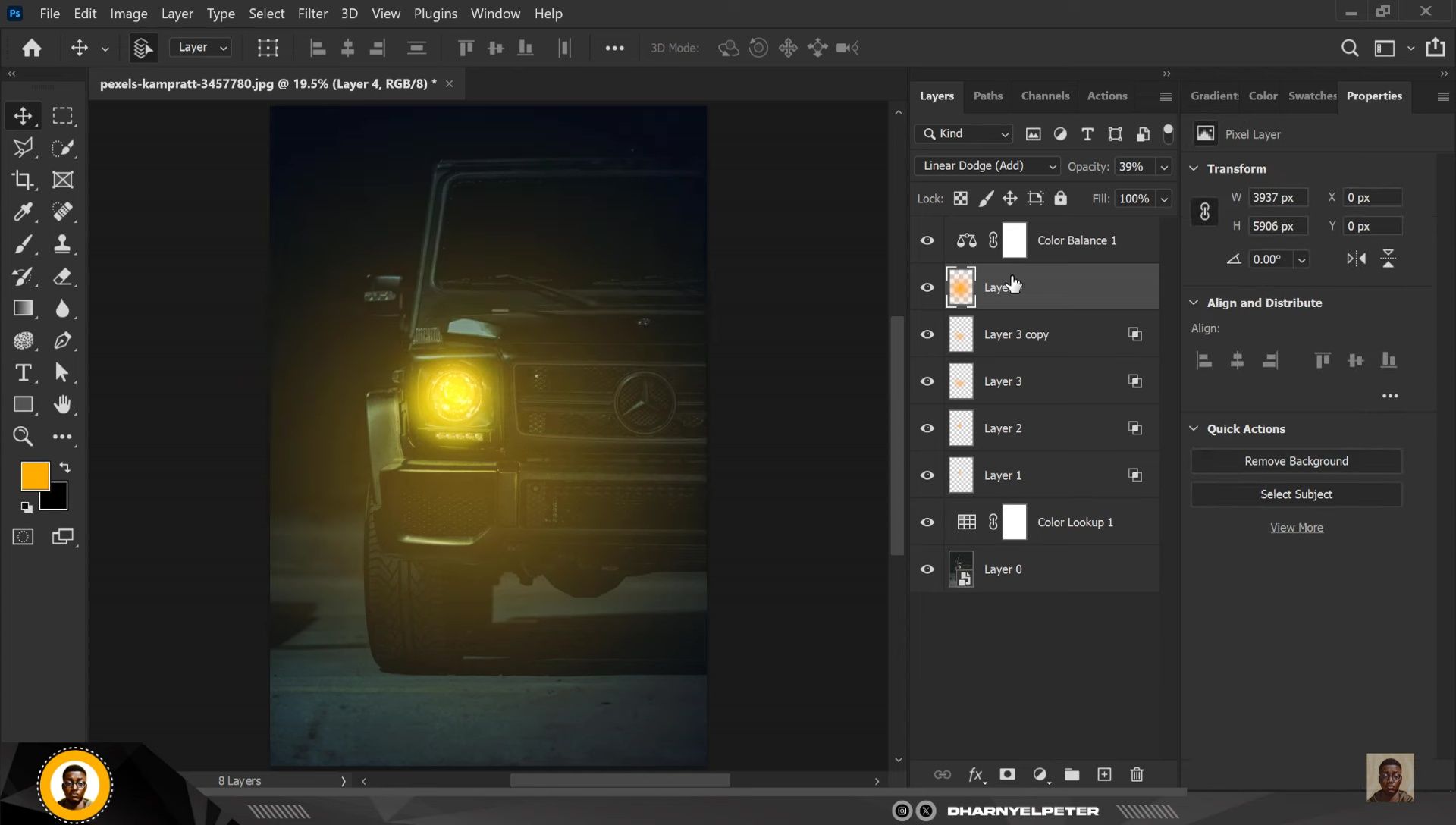Viewport: 1456px width, 825px height.
Task: Collapse the Transform section
Action: click(x=1194, y=168)
